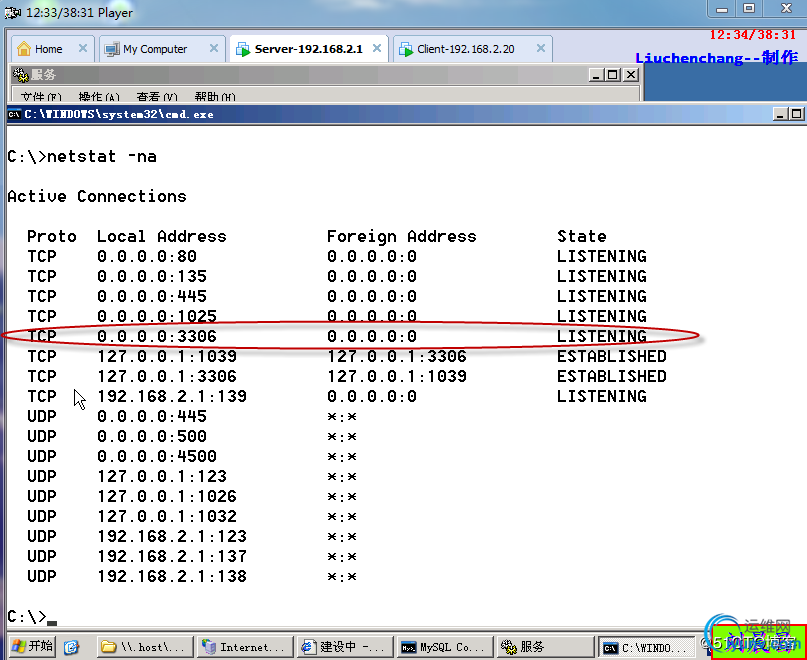This screenshot has height=660, width=807.
Task: Close the Client-192.168.2.20 tab
Action: (540, 48)
